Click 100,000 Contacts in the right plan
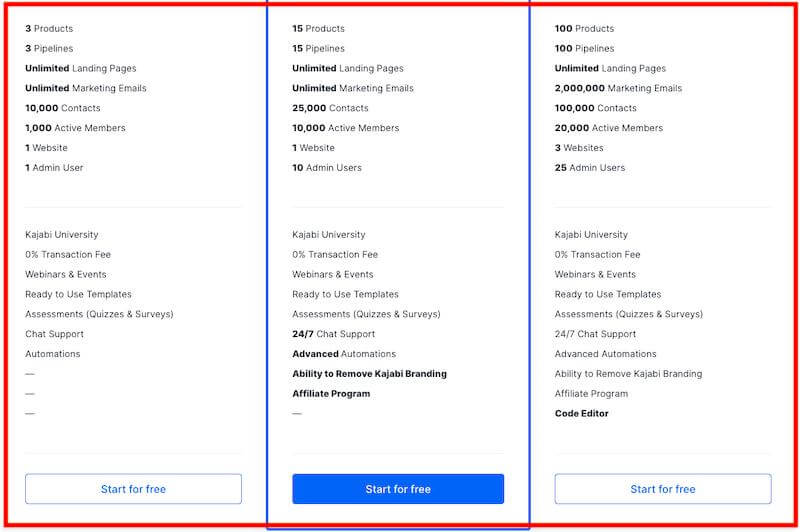 [595, 108]
